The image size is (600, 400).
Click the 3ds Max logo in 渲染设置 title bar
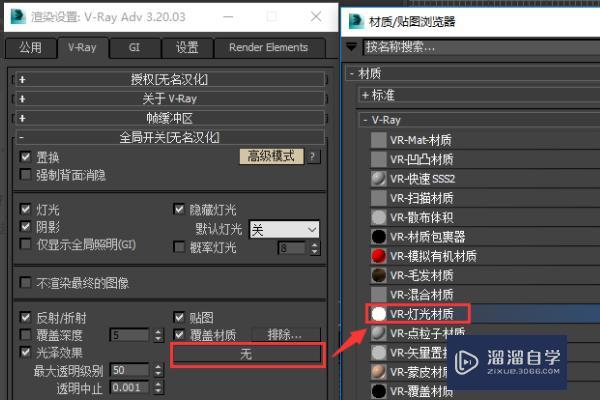click(18, 16)
